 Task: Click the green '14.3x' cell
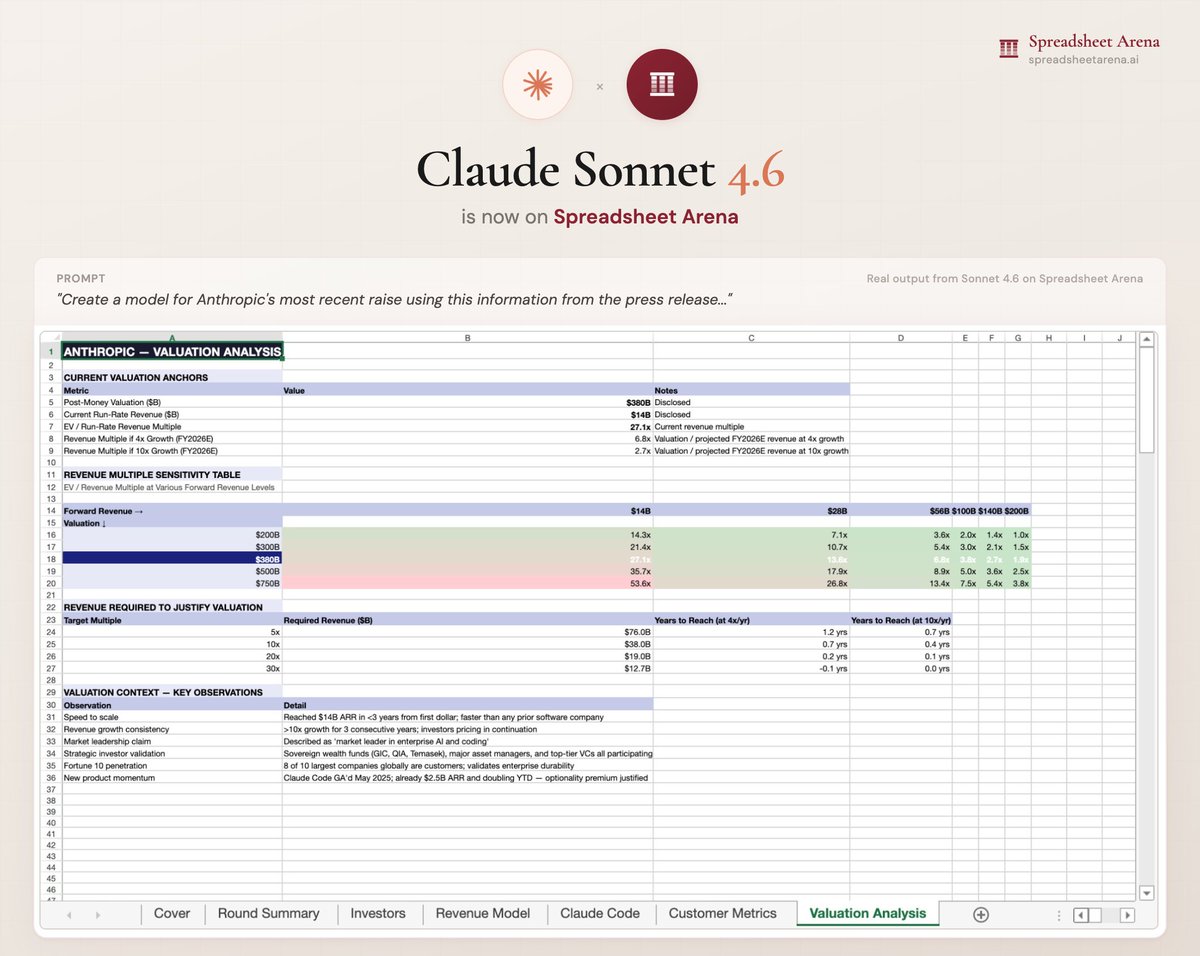pos(468,535)
